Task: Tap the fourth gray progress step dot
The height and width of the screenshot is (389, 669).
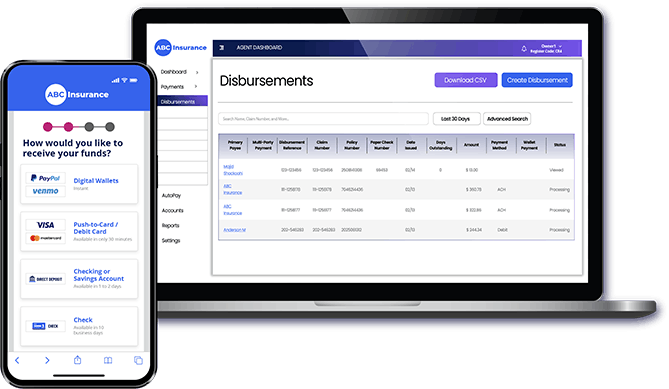Action: tap(110, 127)
